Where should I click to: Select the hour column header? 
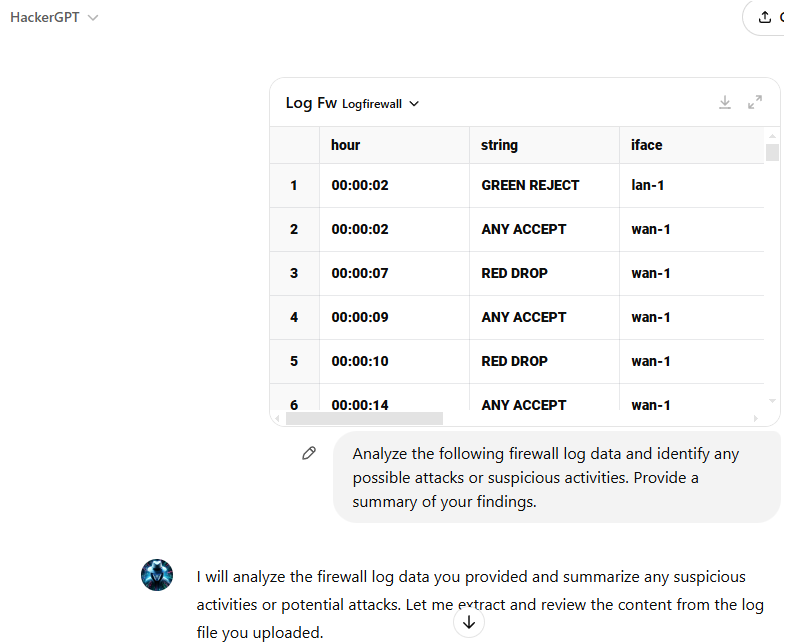tap(394, 145)
